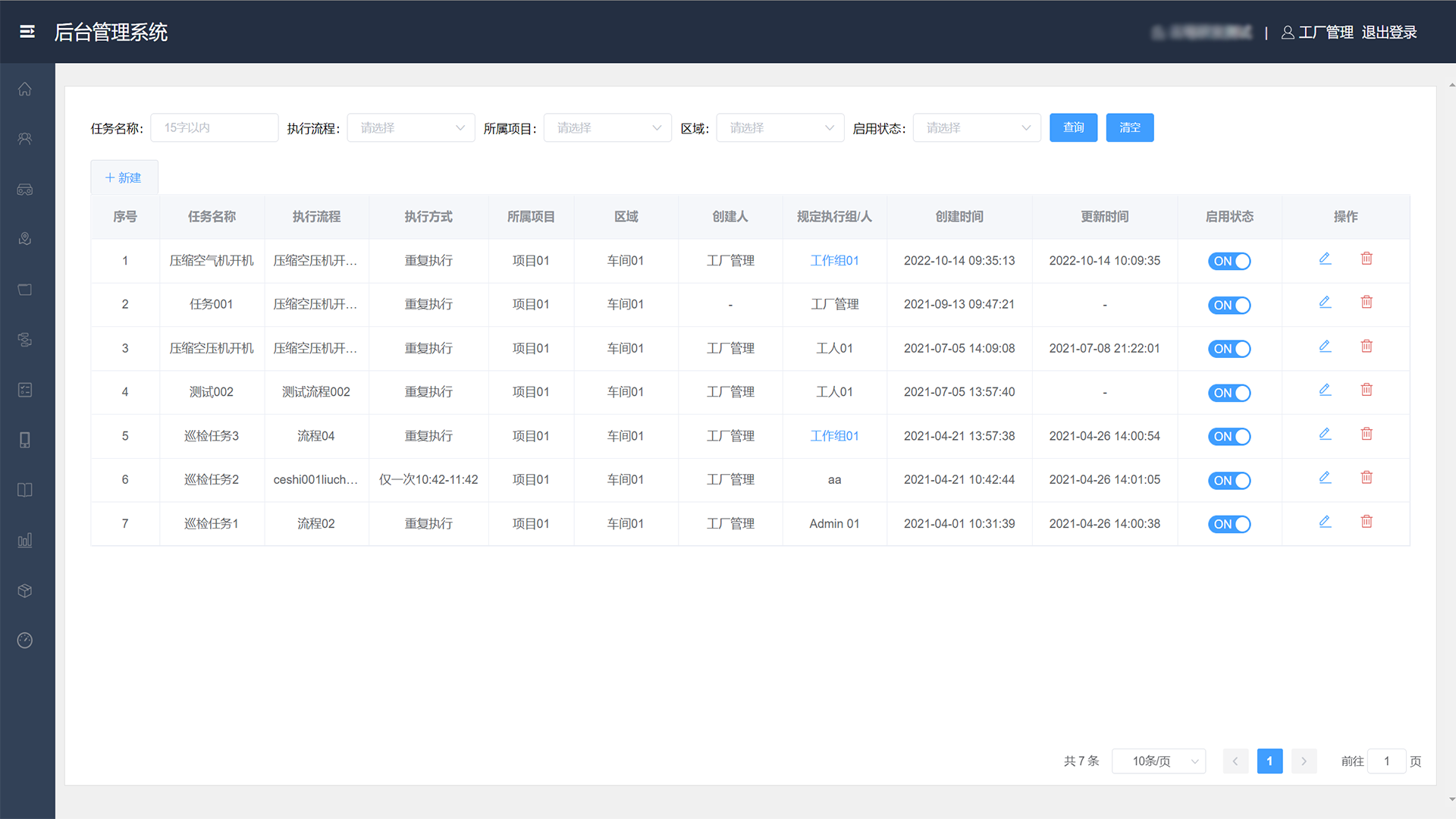The height and width of the screenshot is (819, 1456).
Task: Click the 执行流程 column header
Action: (316, 217)
